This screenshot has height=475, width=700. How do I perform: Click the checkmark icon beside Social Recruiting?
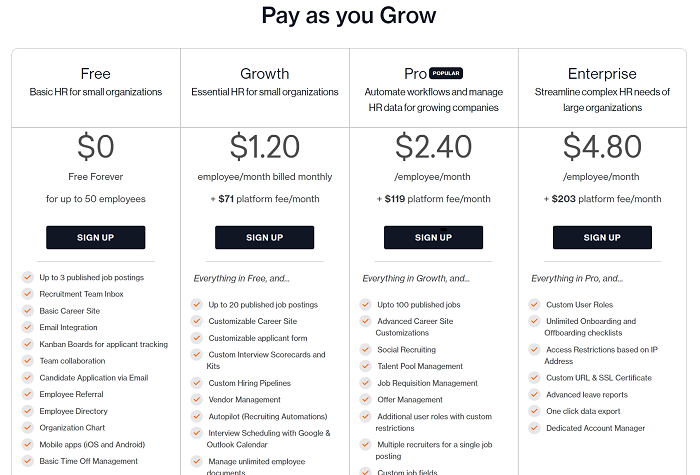coord(366,350)
